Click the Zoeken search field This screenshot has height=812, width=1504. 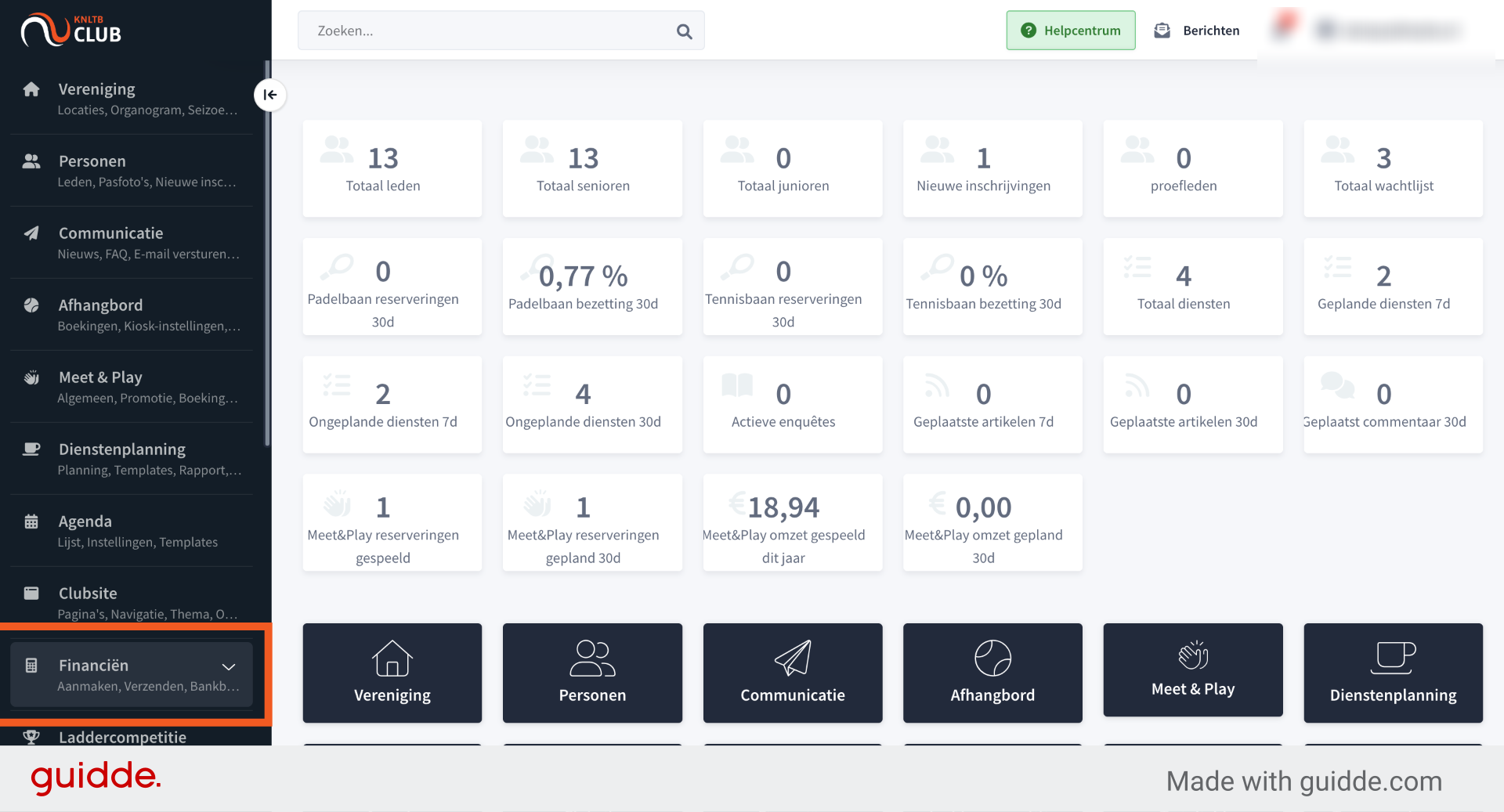coord(501,31)
